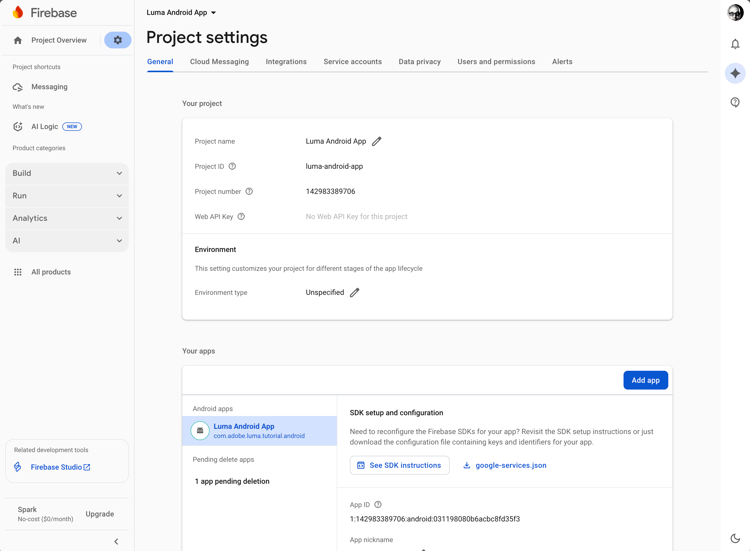Image resolution: width=750 pixels, height=551 pixels.
Task: Click the Project ID help icon
Action: [232, 167]
